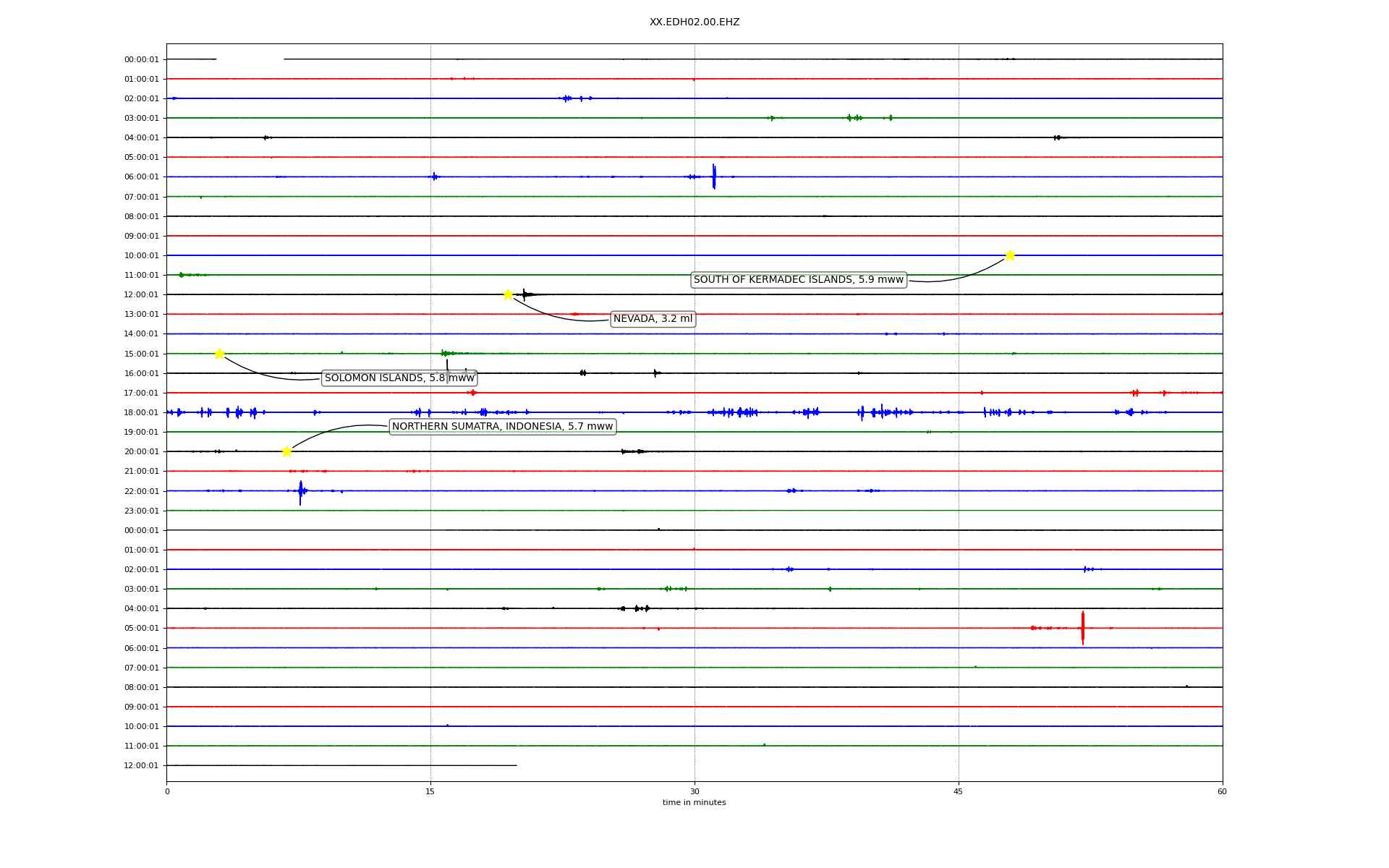Click the 'time in minutes' axis label
Screen dimensions: 1389x868
click(x=694, y=803)
